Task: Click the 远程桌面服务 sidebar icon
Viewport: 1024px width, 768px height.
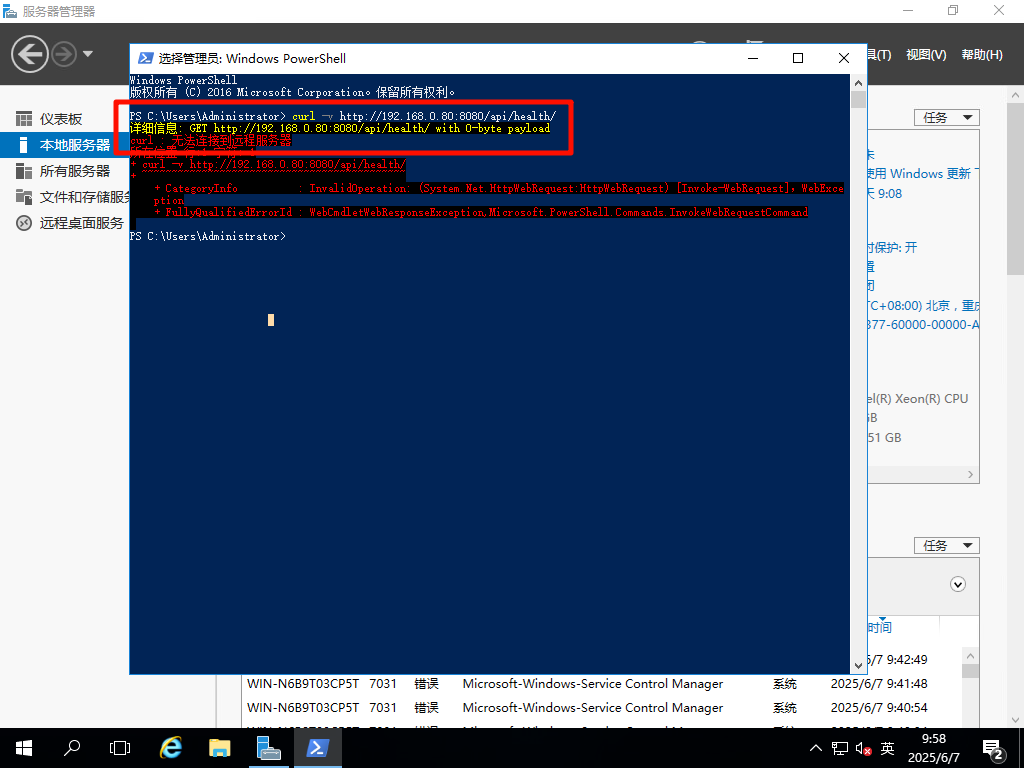Action: point(24,223)
